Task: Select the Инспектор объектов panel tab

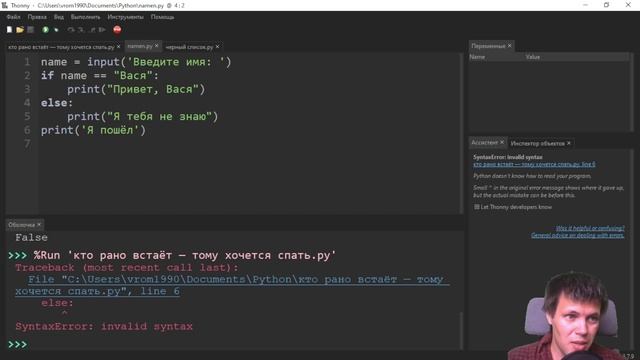Action: click(537, 143)
